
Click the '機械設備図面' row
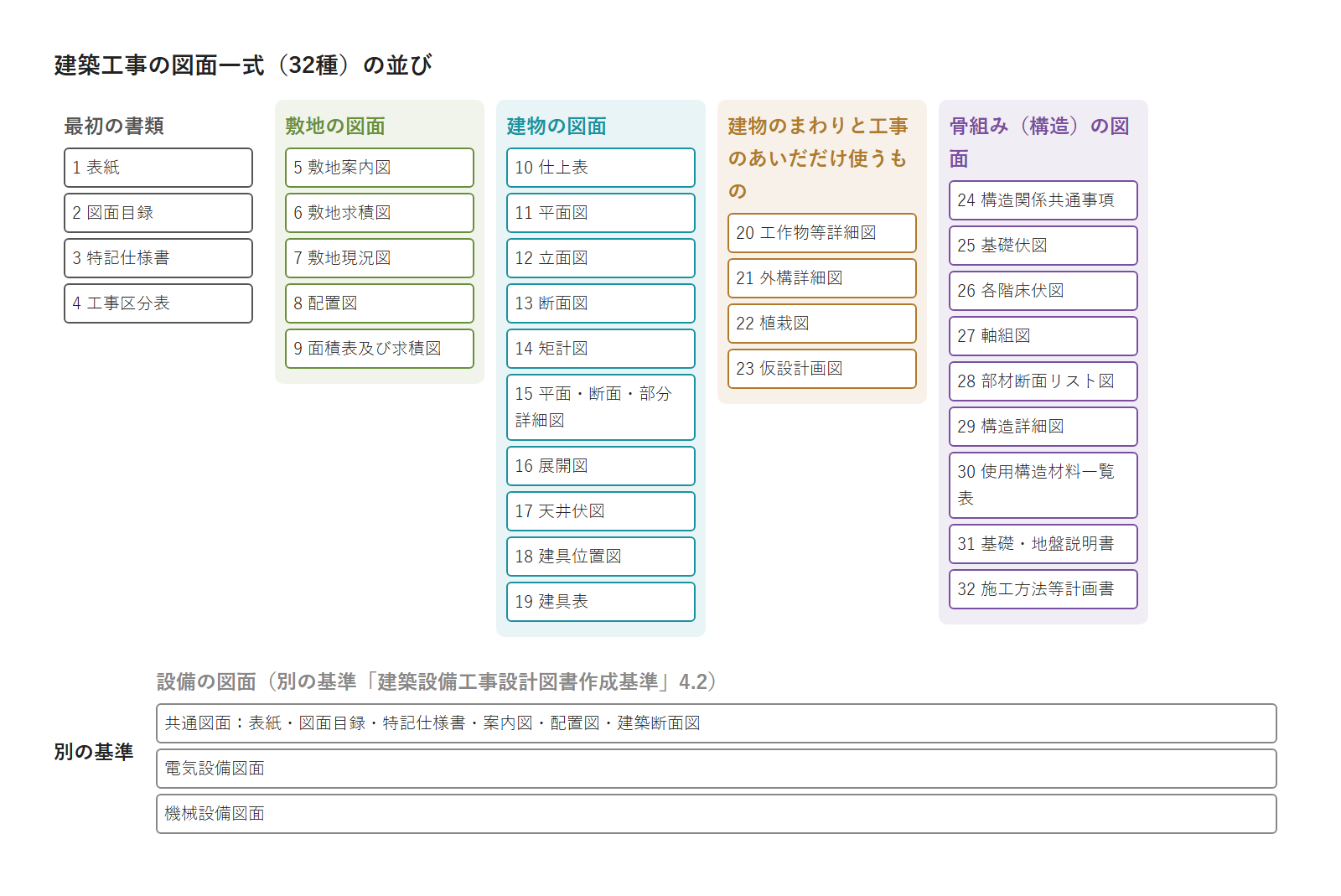point(717,814)
